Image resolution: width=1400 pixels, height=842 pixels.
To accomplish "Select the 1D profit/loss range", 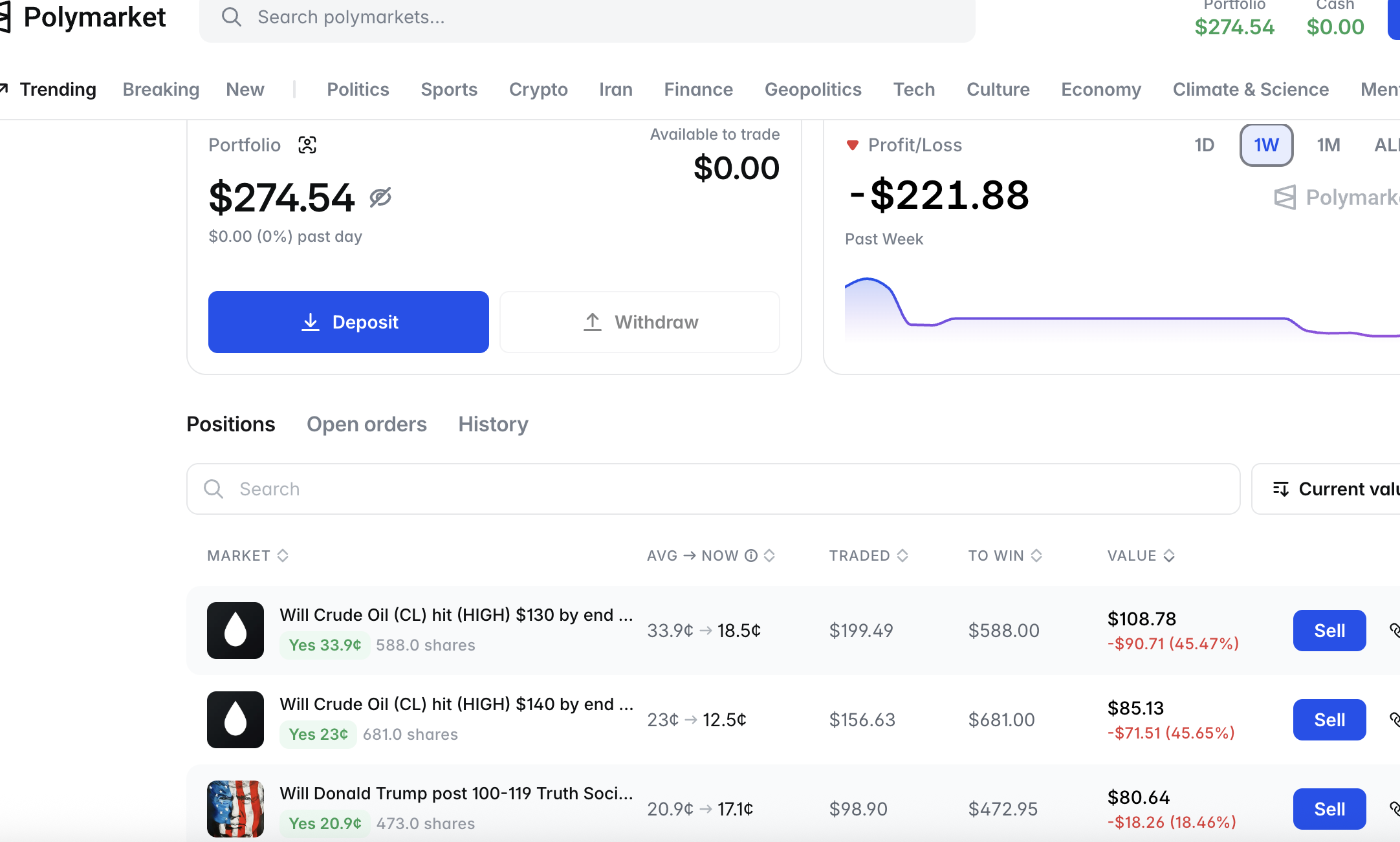I will [1204, 145].
